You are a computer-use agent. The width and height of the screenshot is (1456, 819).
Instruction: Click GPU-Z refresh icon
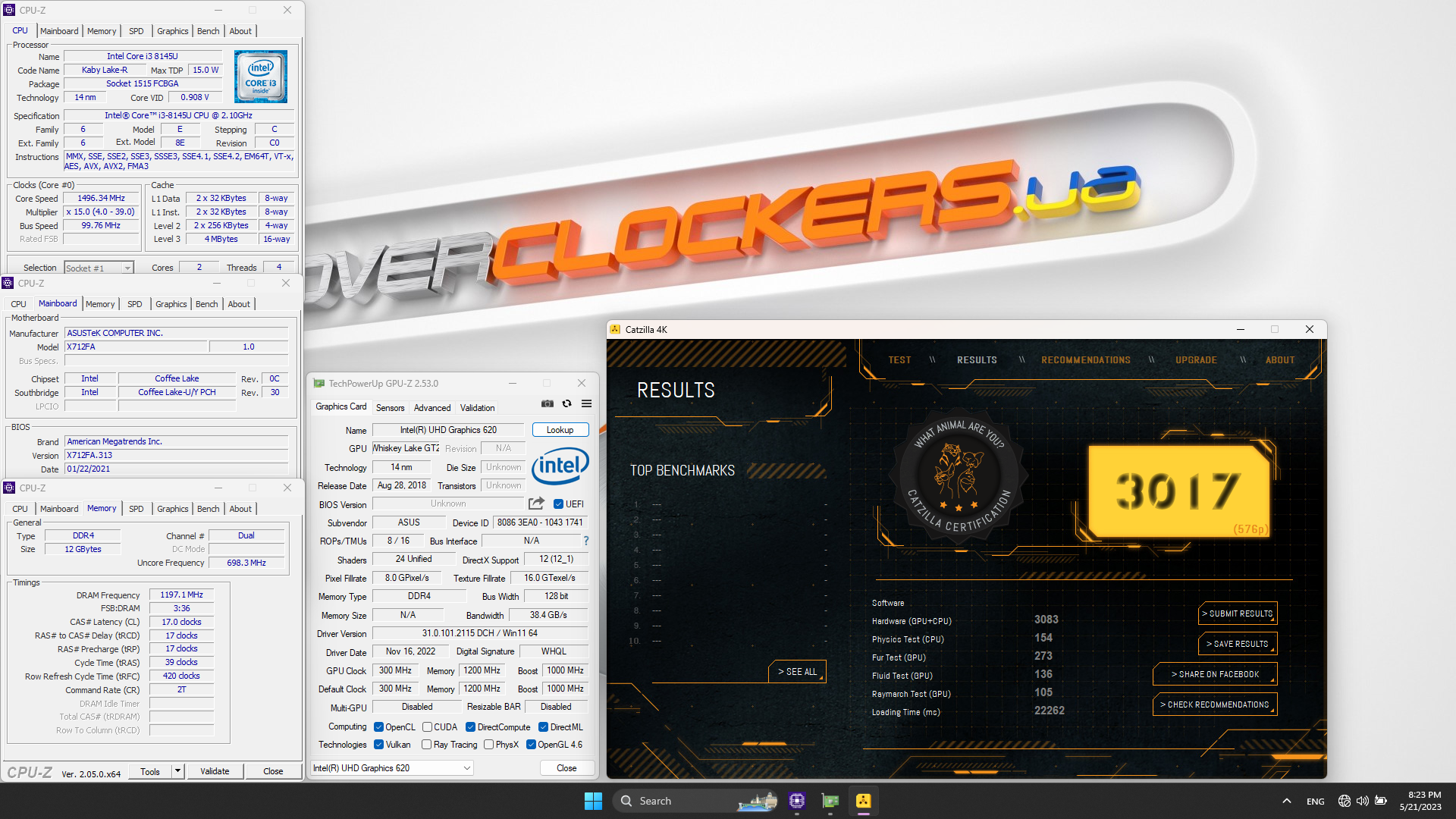coord(566,403)
